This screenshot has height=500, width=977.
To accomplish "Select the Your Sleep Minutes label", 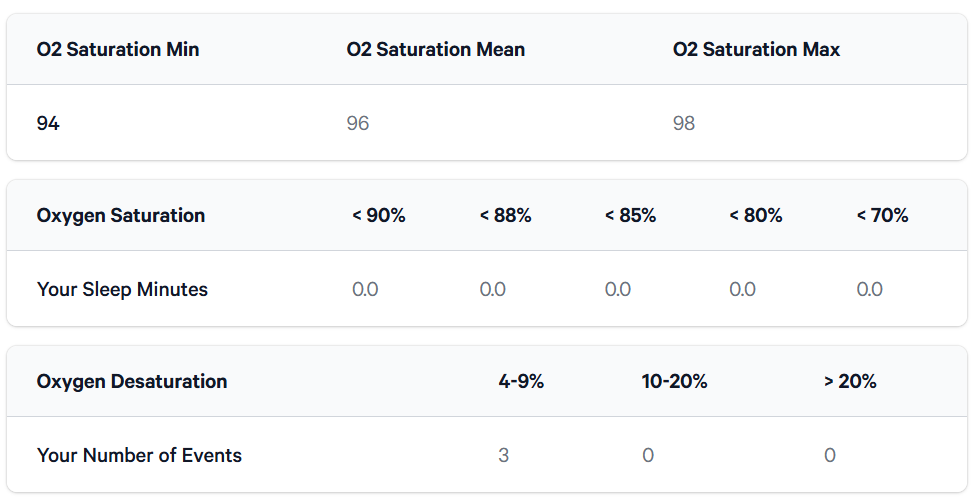I will pyautogui.click(x=122, y=289).
